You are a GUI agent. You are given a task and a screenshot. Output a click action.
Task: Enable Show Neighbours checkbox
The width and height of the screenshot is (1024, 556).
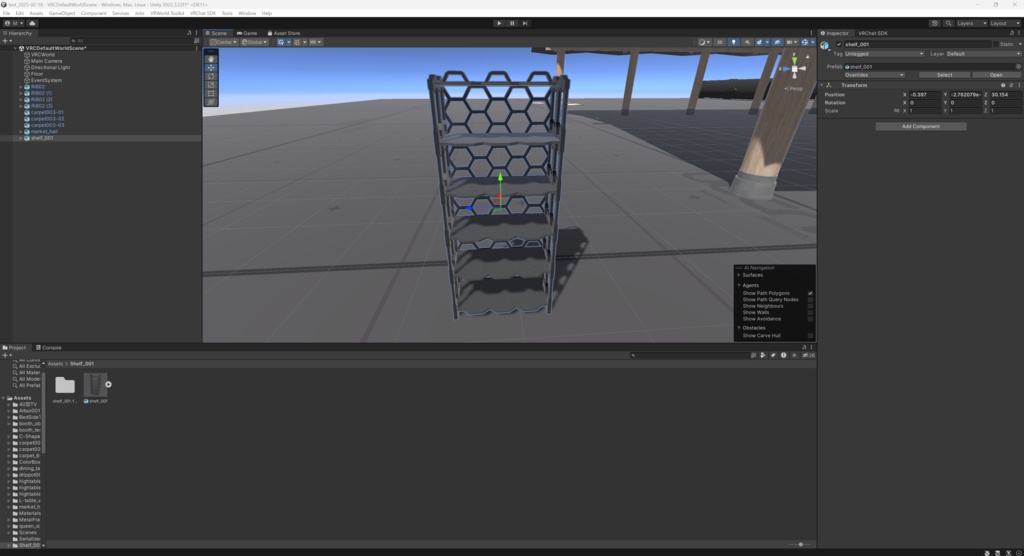point(810,306)
